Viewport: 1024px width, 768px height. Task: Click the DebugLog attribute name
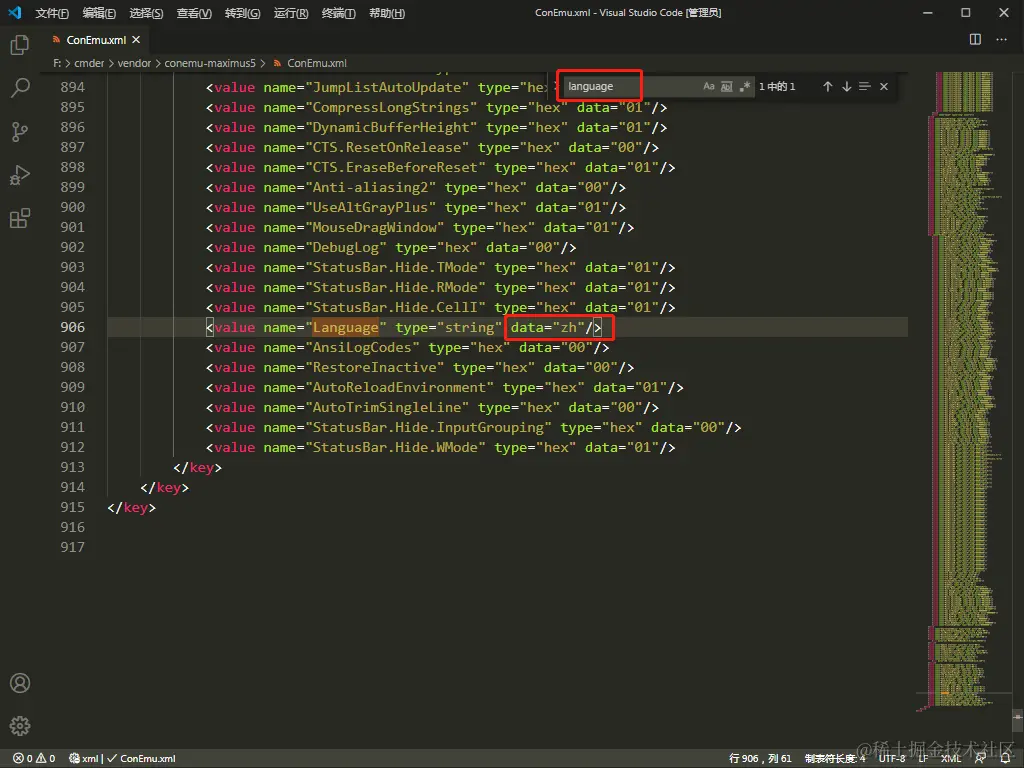tap(345, 248)
